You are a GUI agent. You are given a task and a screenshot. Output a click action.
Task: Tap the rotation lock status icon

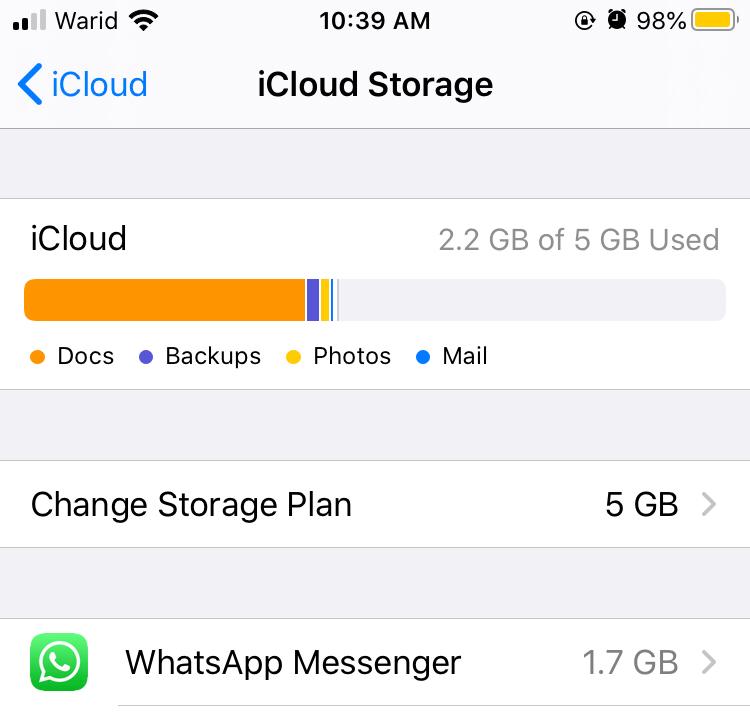(585, 21)
